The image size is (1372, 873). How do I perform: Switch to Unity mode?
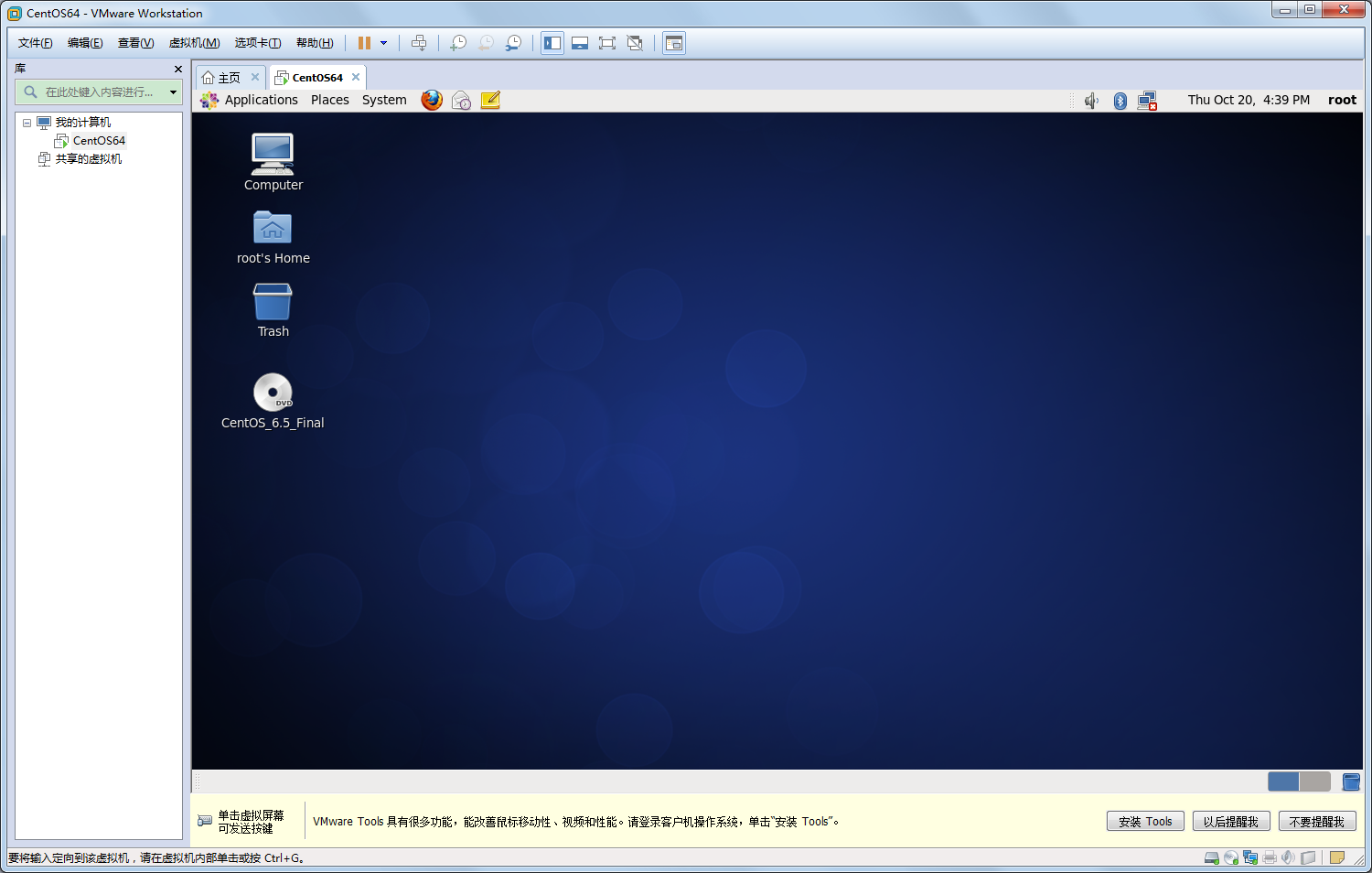(635, 43)
